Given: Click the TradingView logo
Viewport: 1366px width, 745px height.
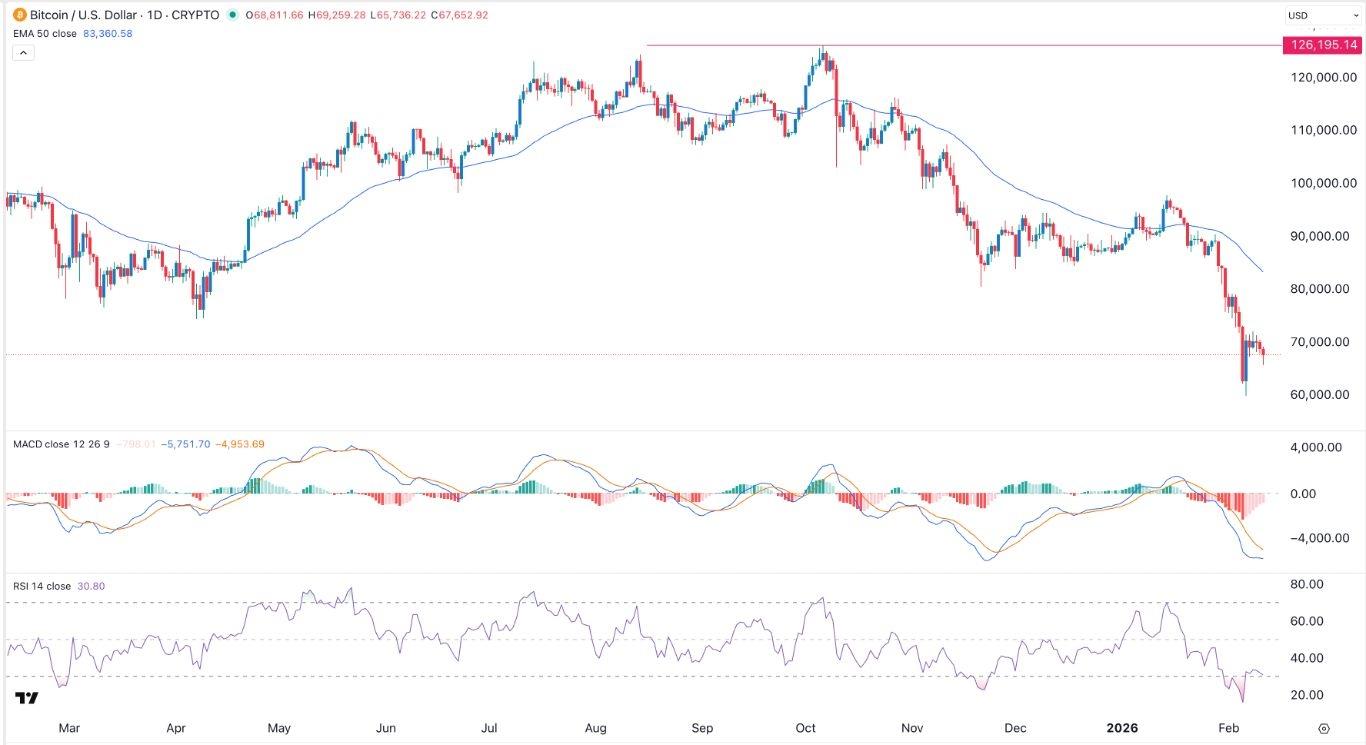Looking at the screenshot, I should click(x=27, y=697).
